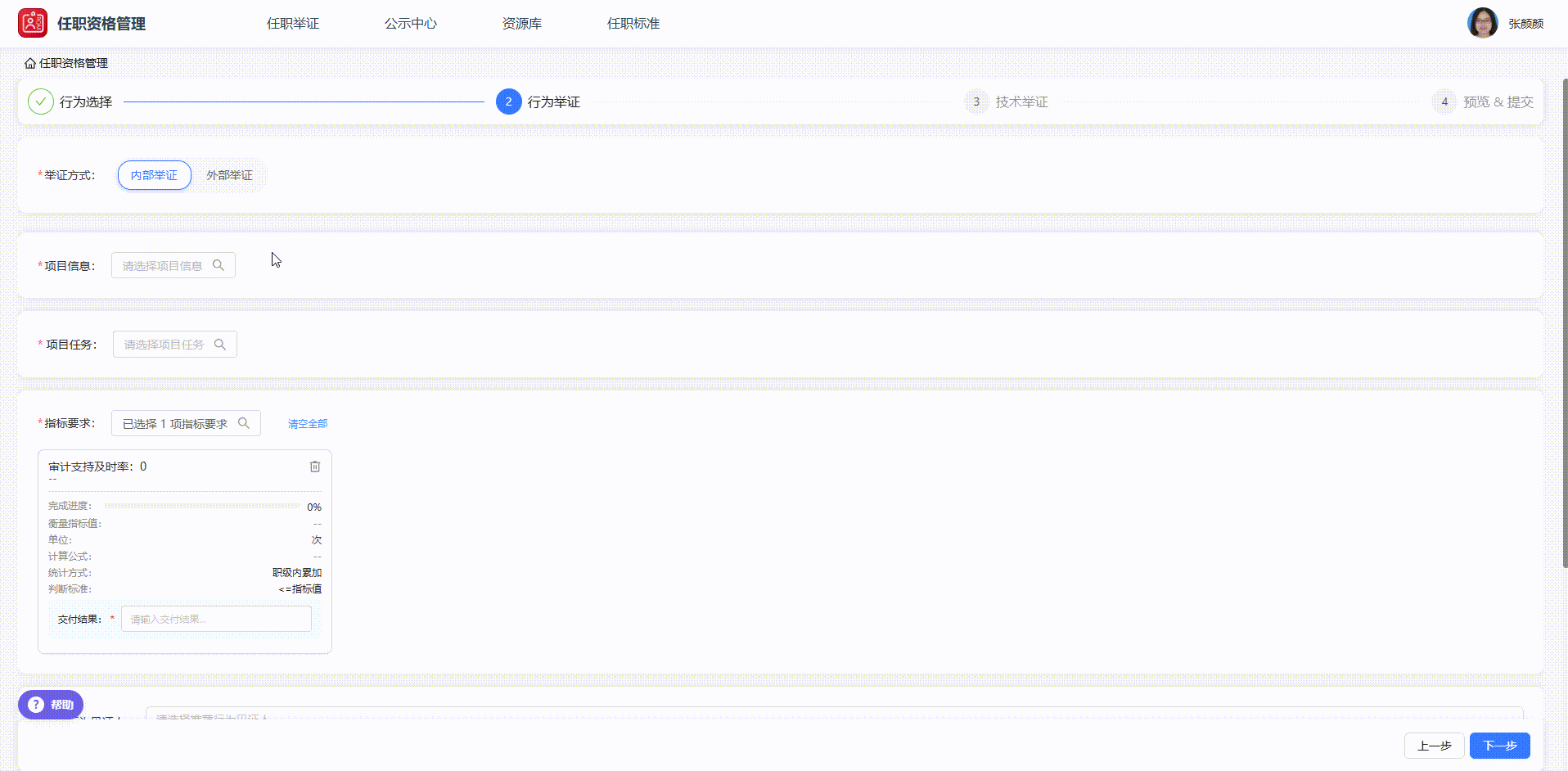Click the 张颜颜 user avatar
The height and width of the screenshot is (771, 1568).
coord(1482,22)
